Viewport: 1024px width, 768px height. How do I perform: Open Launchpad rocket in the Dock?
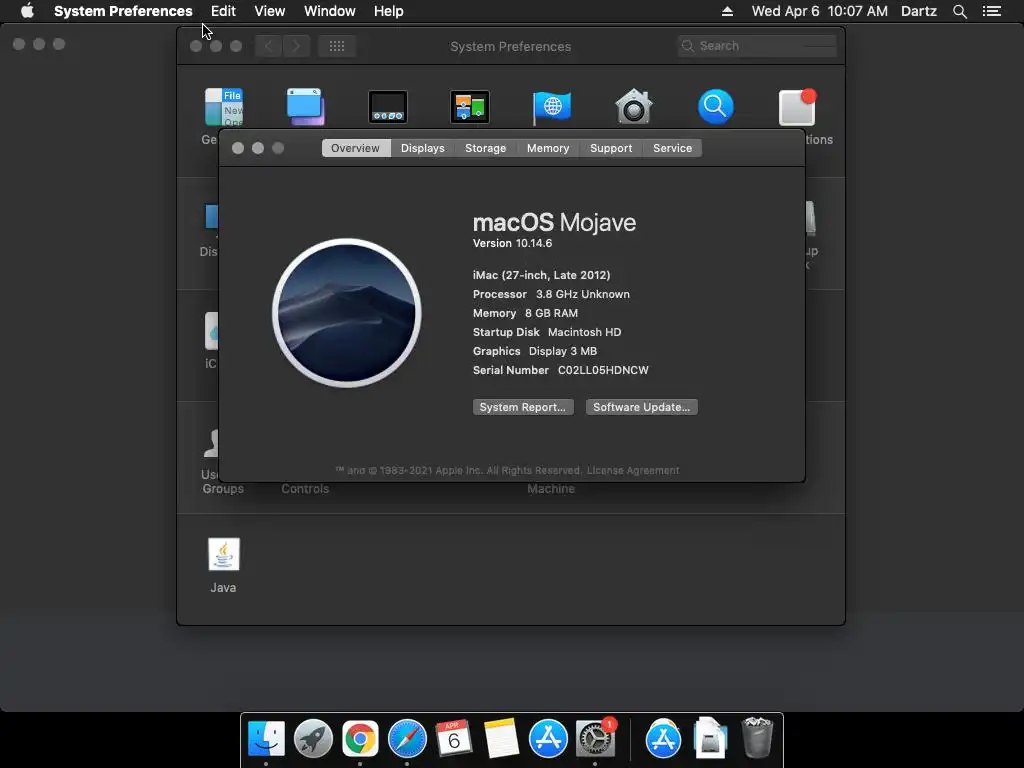coord(313,739)
